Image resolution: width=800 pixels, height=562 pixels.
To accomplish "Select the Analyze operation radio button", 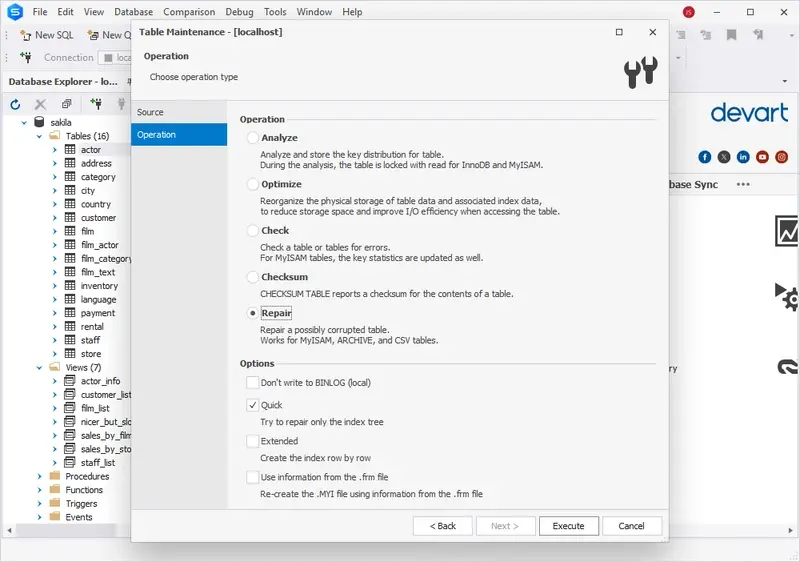I will coord(253,138).
